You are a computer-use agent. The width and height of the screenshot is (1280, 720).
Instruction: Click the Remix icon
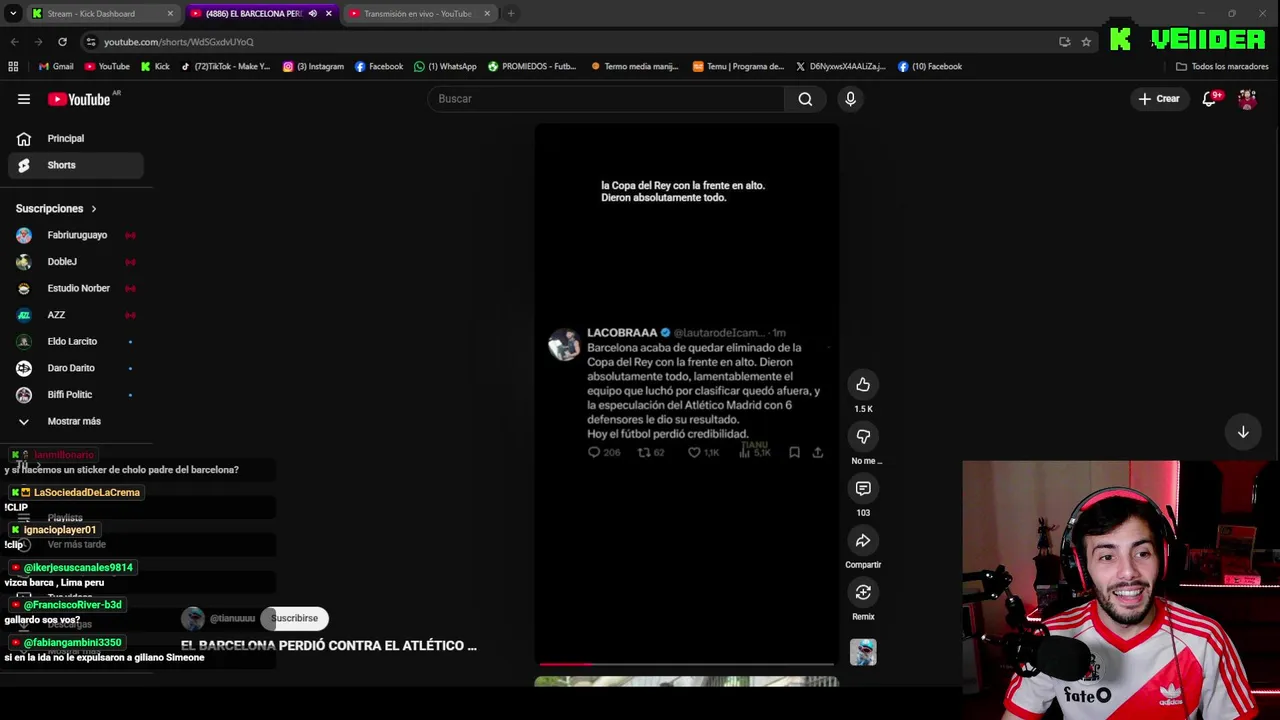[863, 593]
